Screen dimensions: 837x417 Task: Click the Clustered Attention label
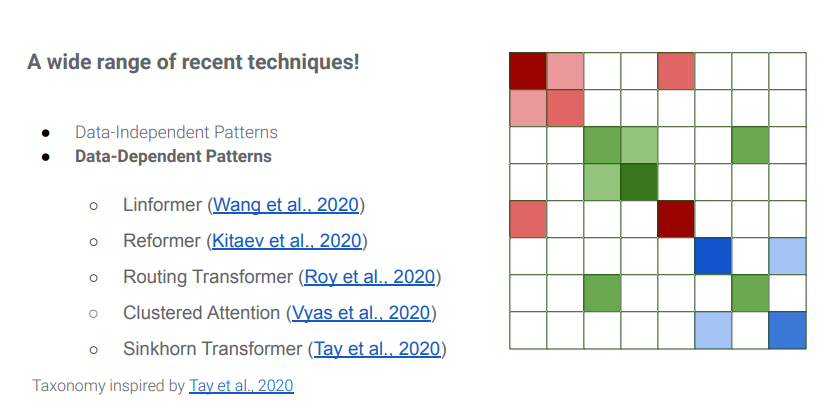201,313
